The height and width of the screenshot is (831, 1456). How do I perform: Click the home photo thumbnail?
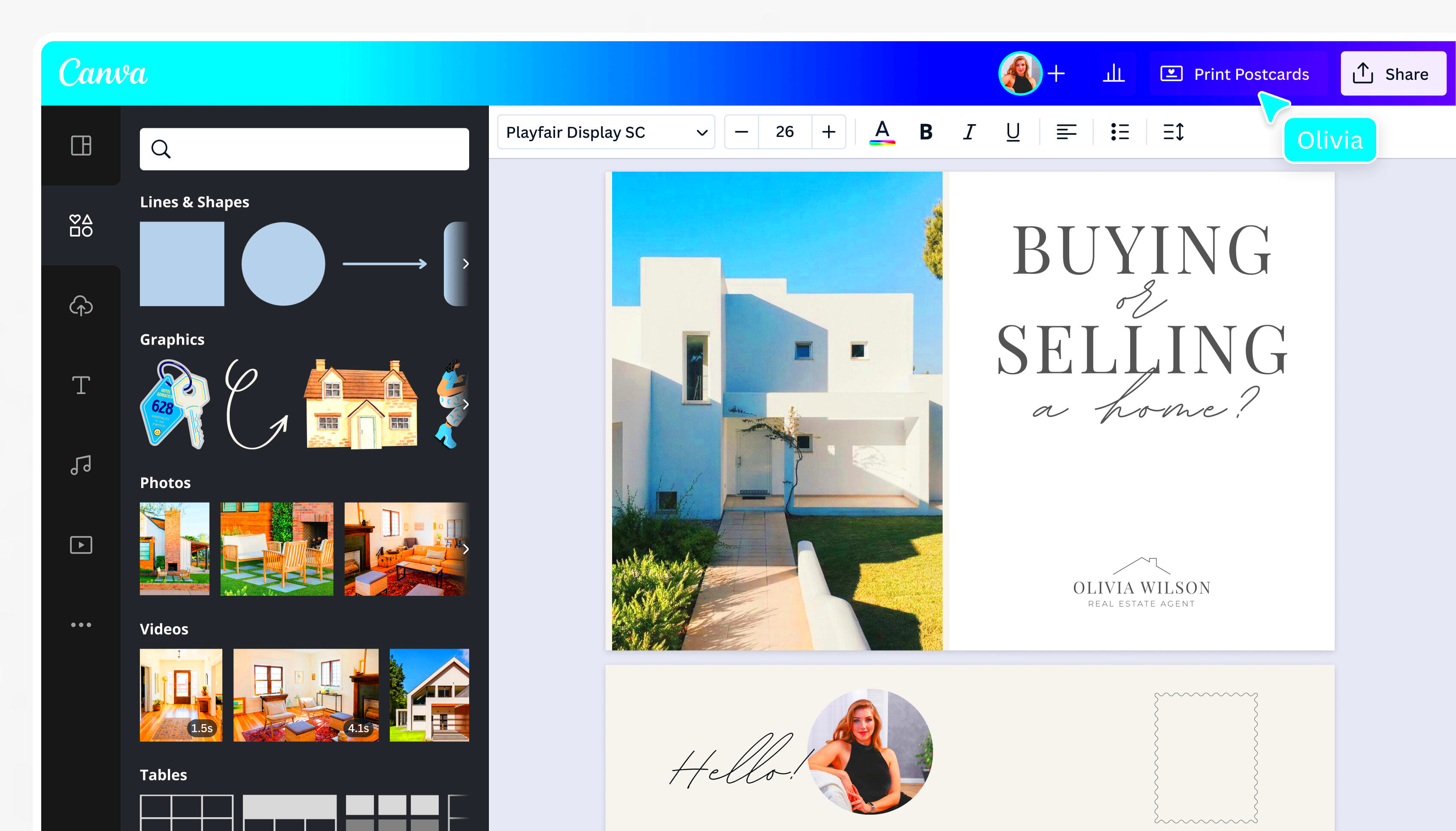click(175, 550)
